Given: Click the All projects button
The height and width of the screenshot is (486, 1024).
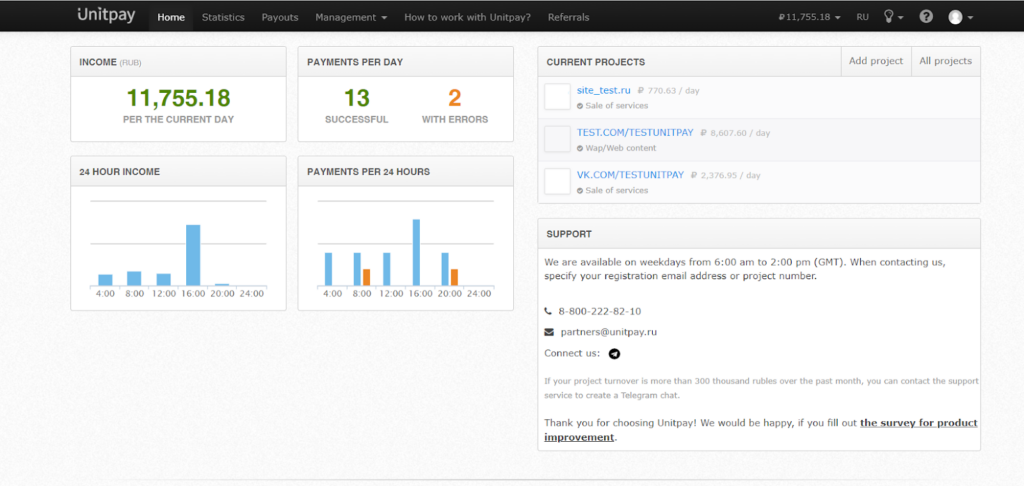Looking at the screenshot, I should click(945, 61).
